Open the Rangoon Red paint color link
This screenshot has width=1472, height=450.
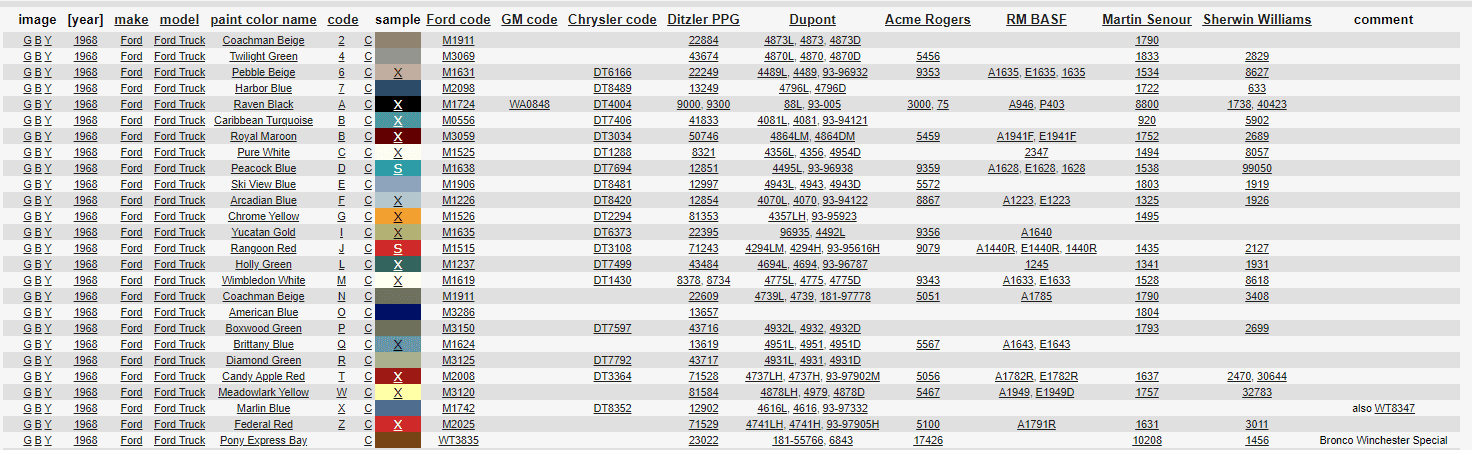tap(263, 249)
